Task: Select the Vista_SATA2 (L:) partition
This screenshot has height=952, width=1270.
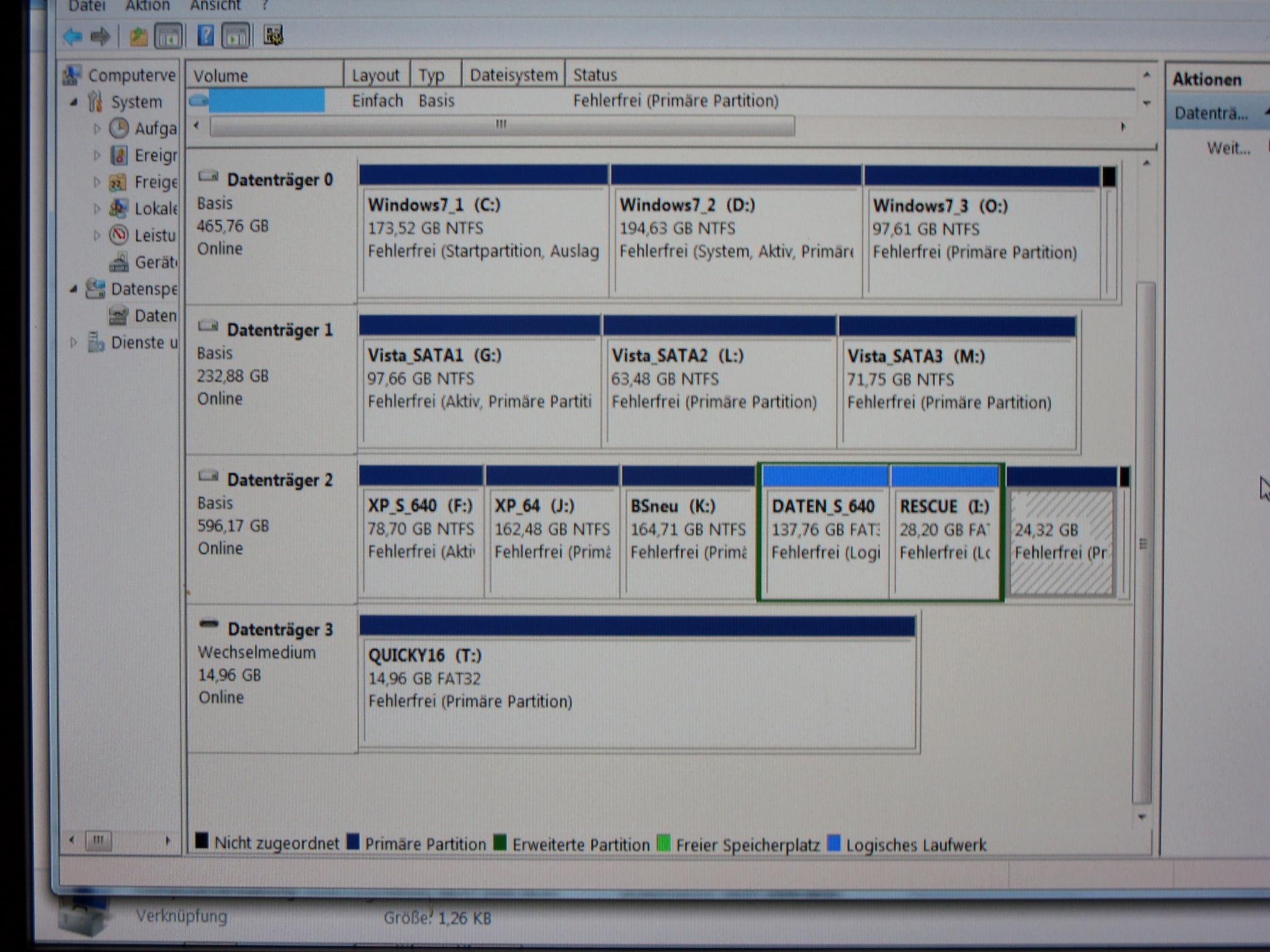Action: tap(719, 382)
